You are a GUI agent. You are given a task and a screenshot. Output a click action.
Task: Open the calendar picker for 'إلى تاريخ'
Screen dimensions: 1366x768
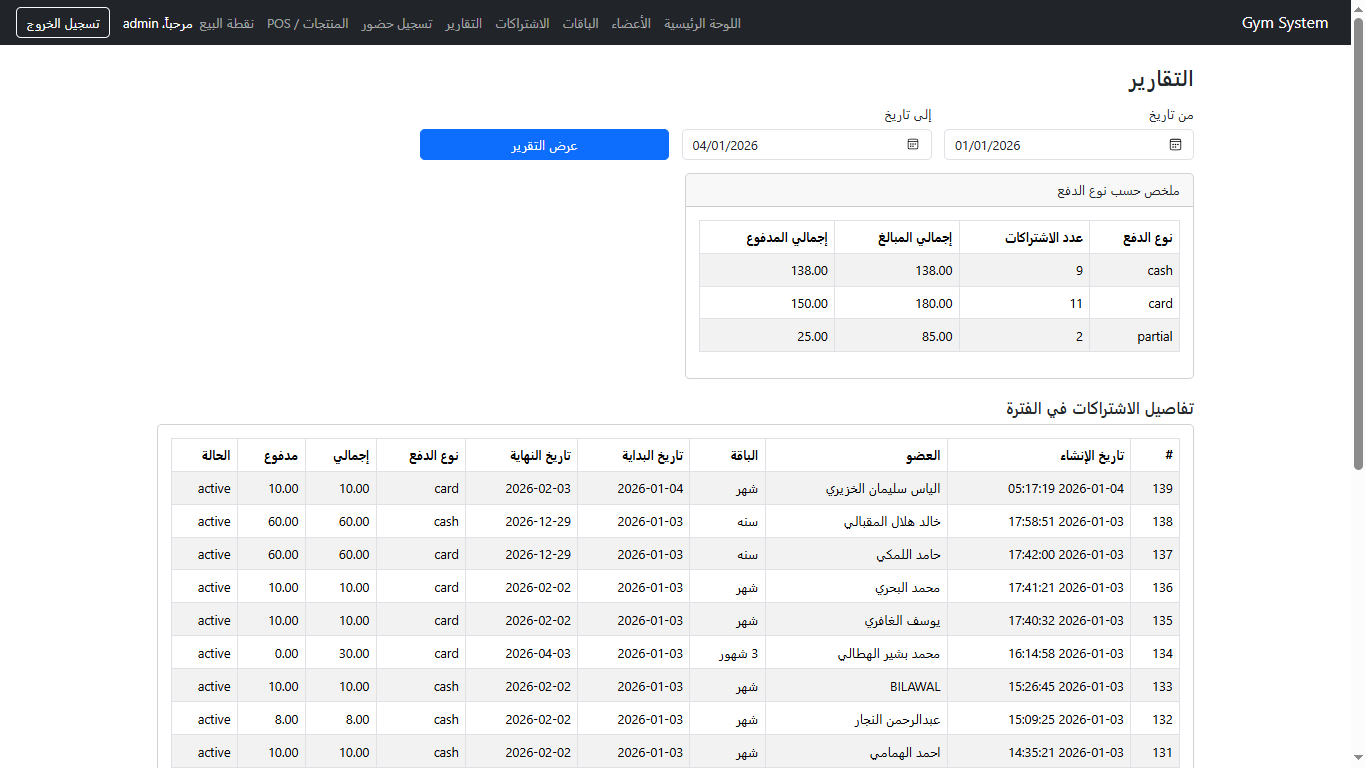tap(913, 145)
